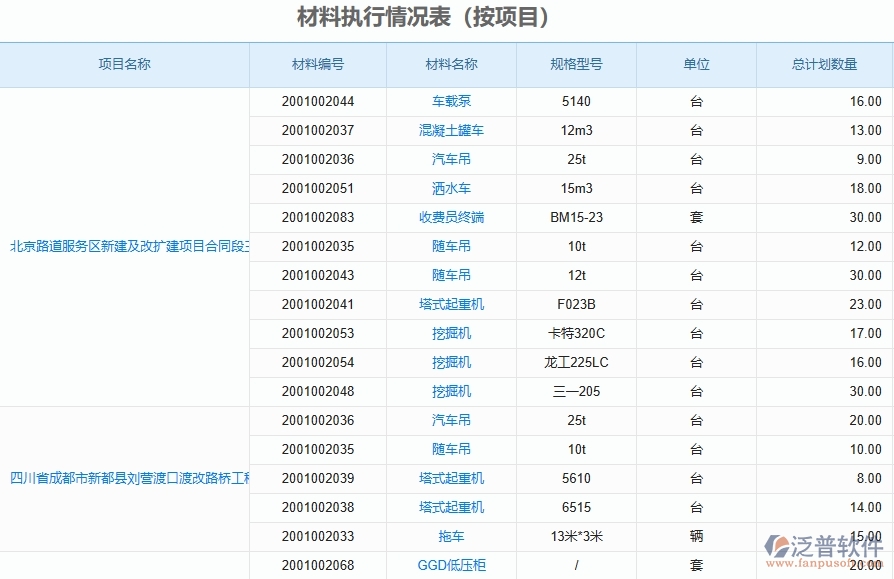The image size is (894, 579).
Task: Open 挖掘机 with spec 卡特320C
Action: point(449,333)
